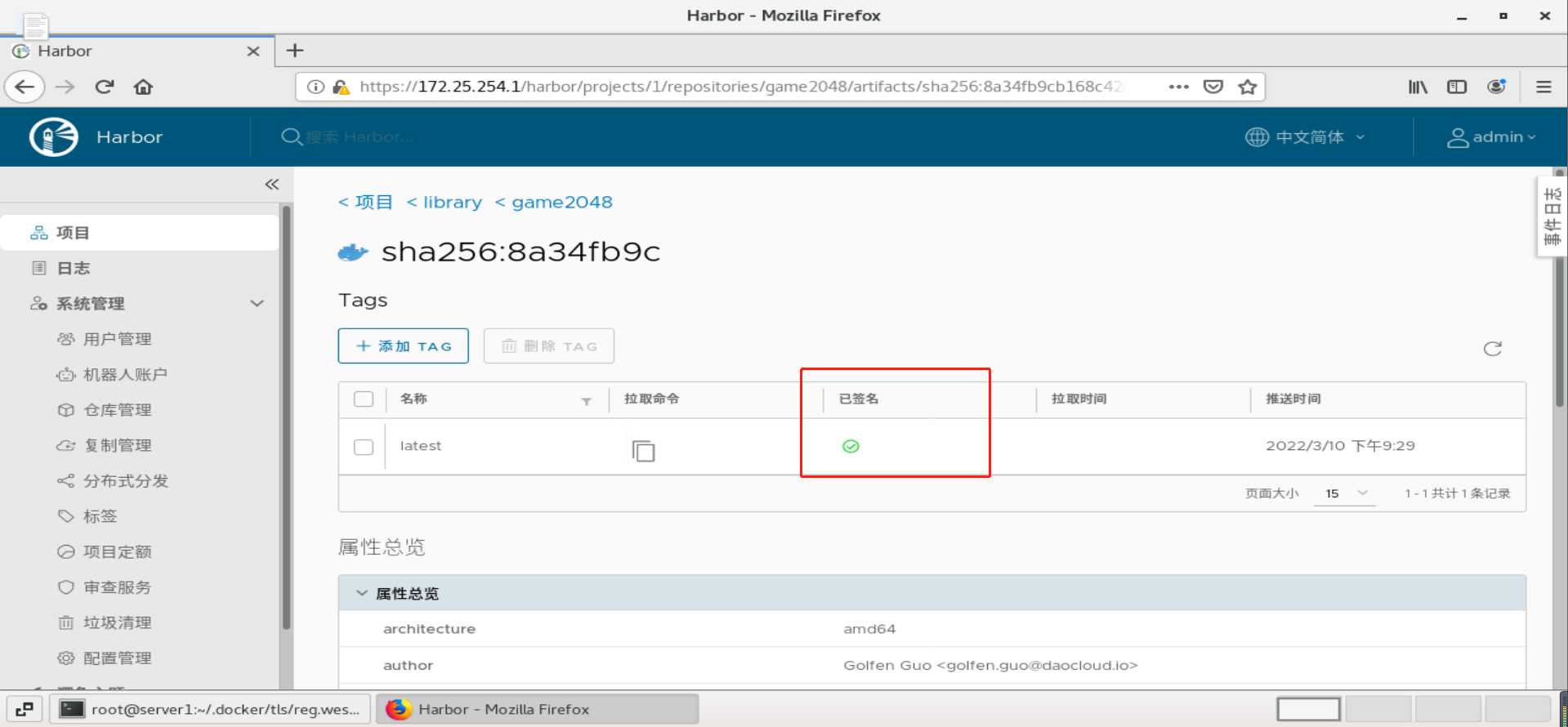1568x727 pixels.
Task: Collapse the sidebar with double chevron
Action: (x=272, y=185)
